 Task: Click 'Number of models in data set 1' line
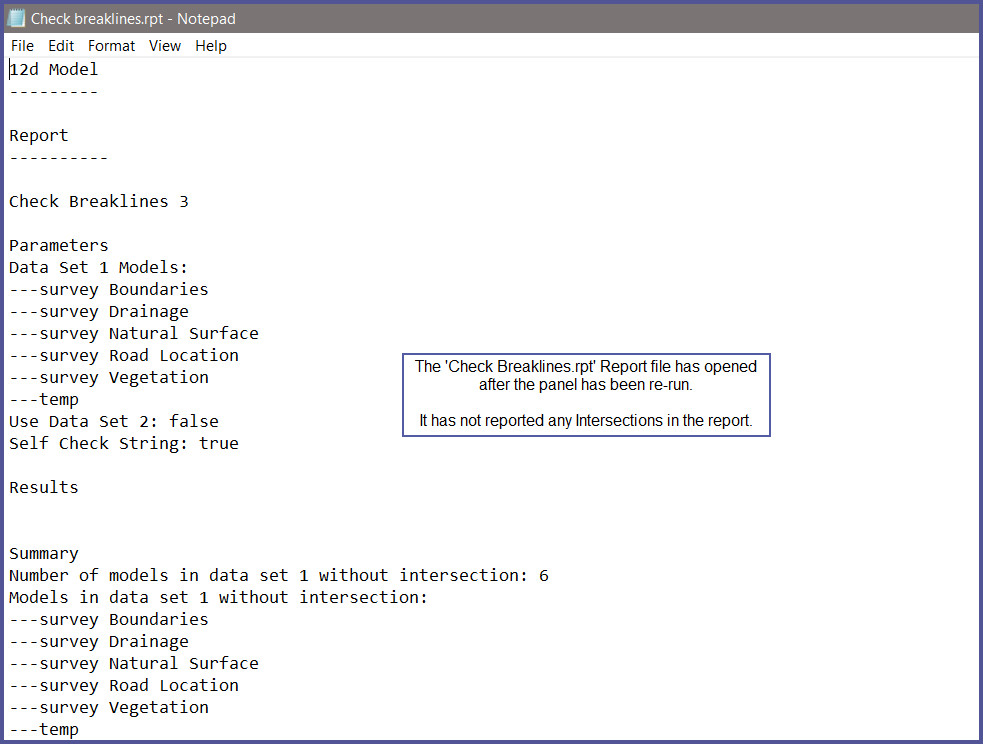[279, 575]
